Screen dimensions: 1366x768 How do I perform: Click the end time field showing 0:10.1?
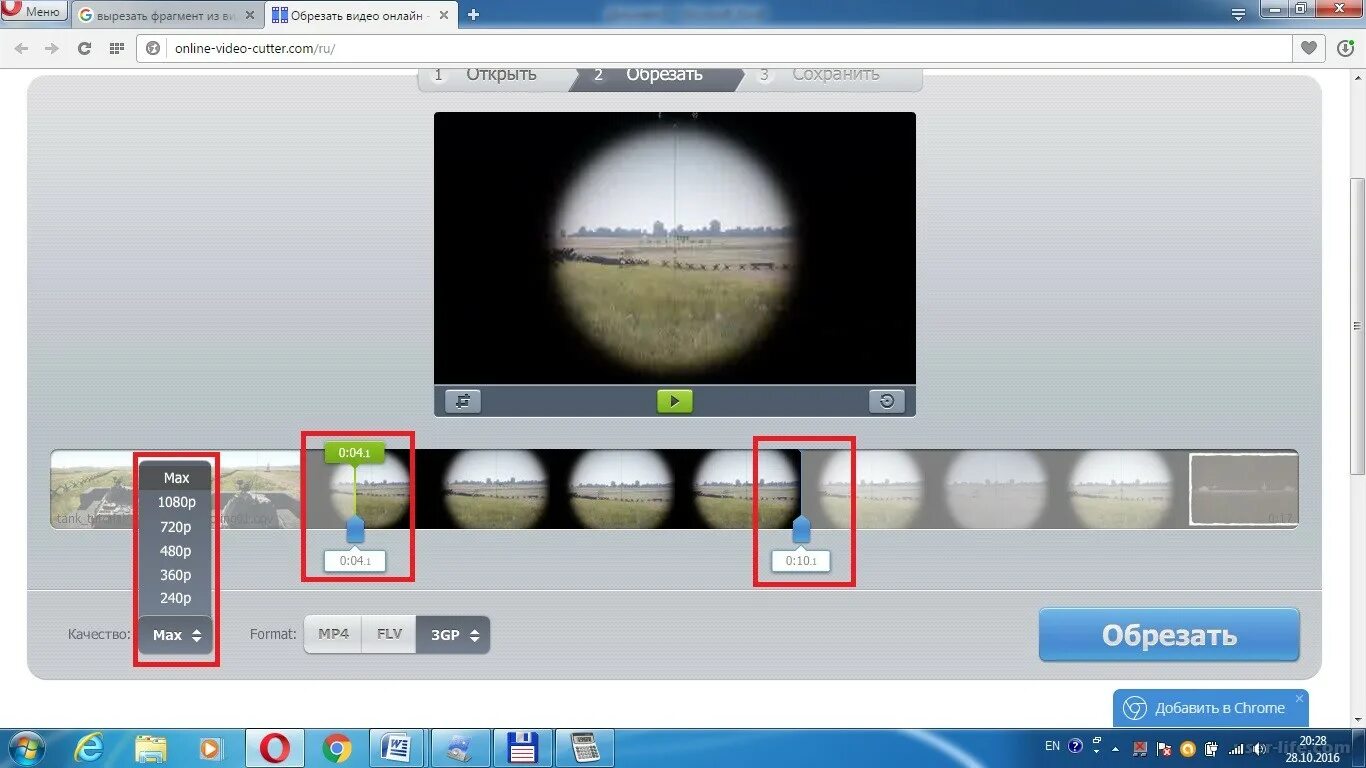click(x=801, y=561)
